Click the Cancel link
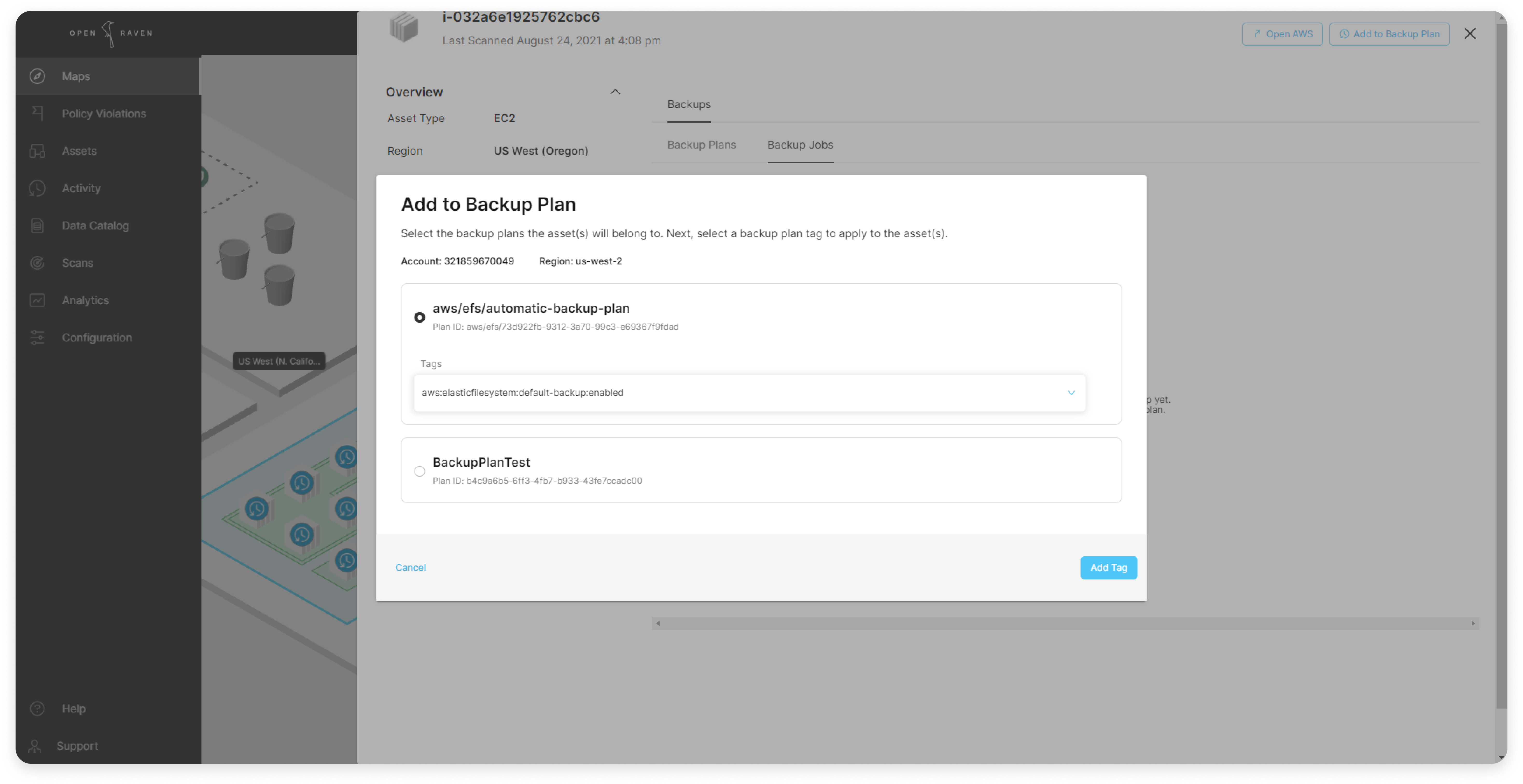Screen dimensions: 1523x784 410,568
